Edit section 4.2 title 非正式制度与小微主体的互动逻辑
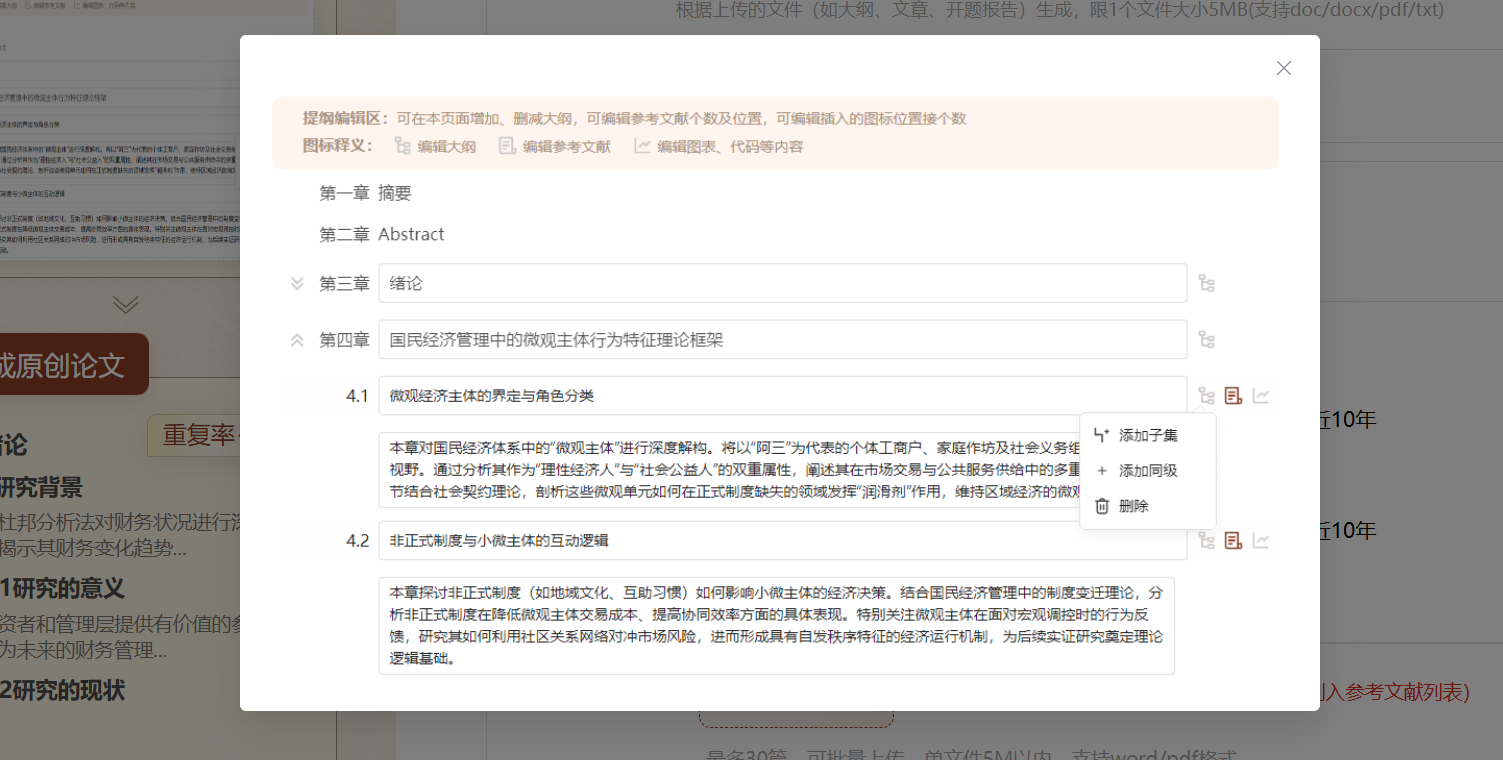The height and width of the screenshot is (760, 1503). (782, 541)
